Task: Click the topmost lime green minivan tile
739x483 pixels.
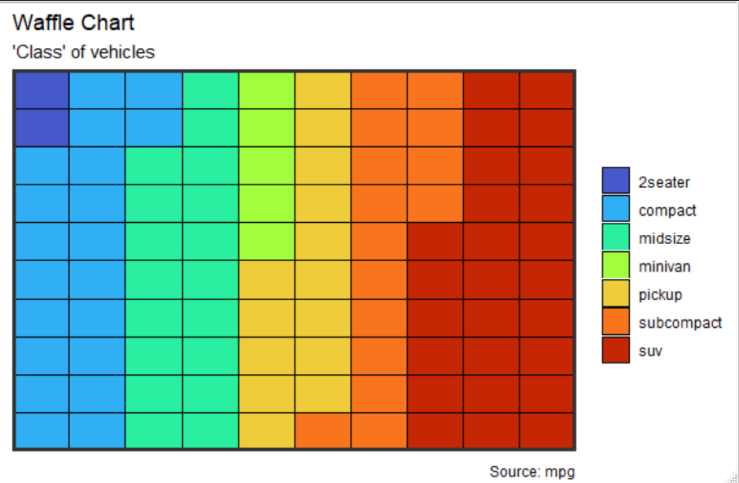Action: [x=267, y=90]
